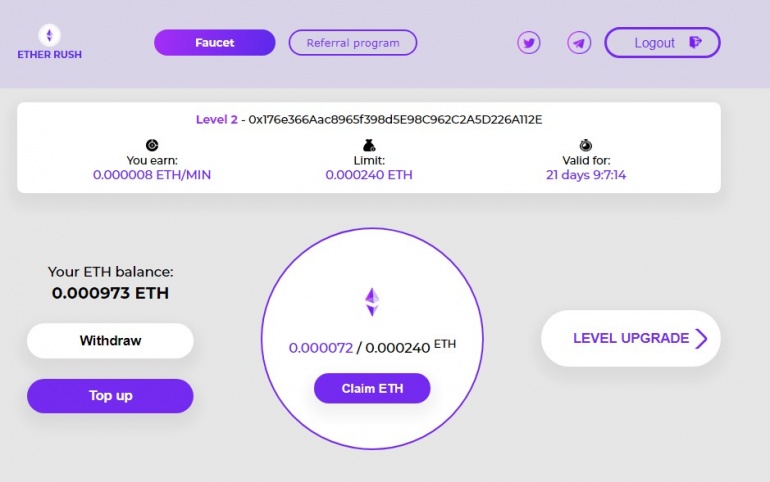
Task: Open the Twitter icon link
Action: (x=529, y=43)
